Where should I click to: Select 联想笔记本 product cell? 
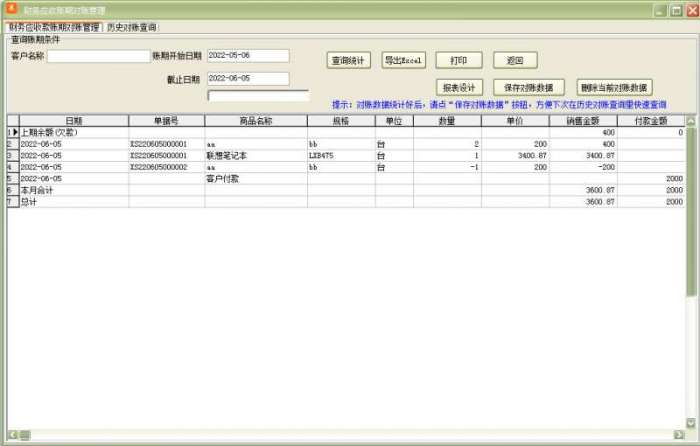point(256,156)
